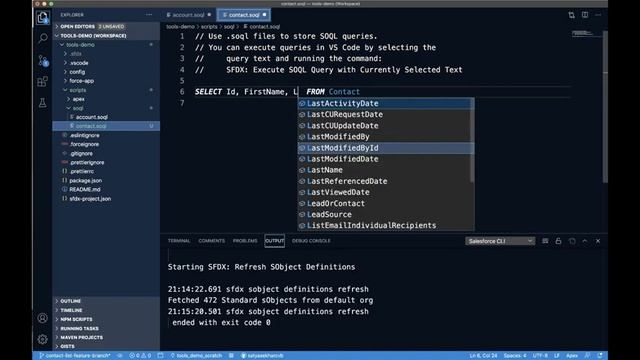
Task: Switch to the COMMENTS panel tab
Action: [x=211, y=241]
